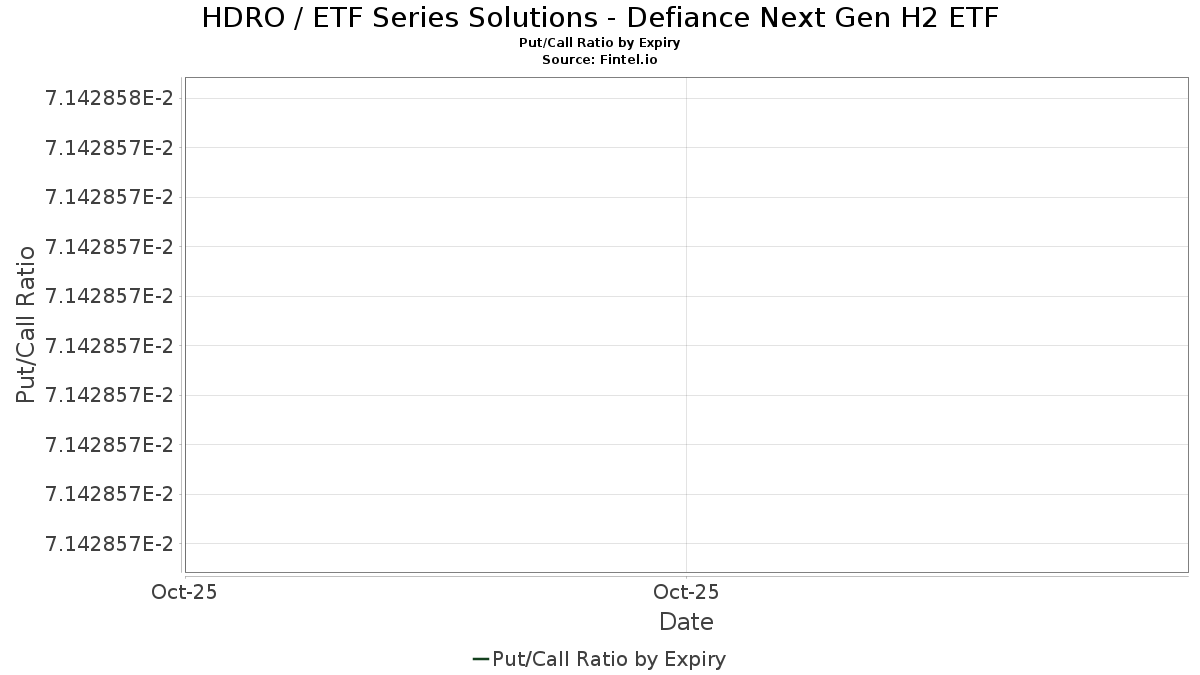Click the top 7.142858E-2 axis value
The height and width of the screenshot is (675, 1200).
tap(109, 98)
